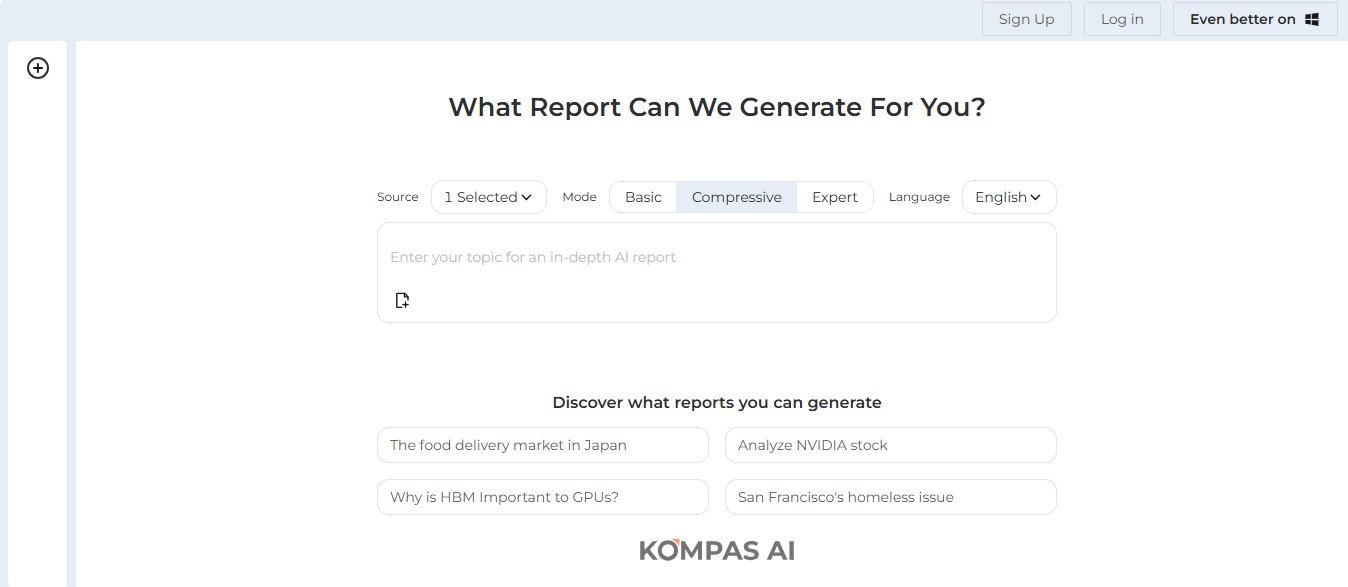
Task: Pick the Analyze NVIDIA stock suggestion
Action: (x=890, y=445)
